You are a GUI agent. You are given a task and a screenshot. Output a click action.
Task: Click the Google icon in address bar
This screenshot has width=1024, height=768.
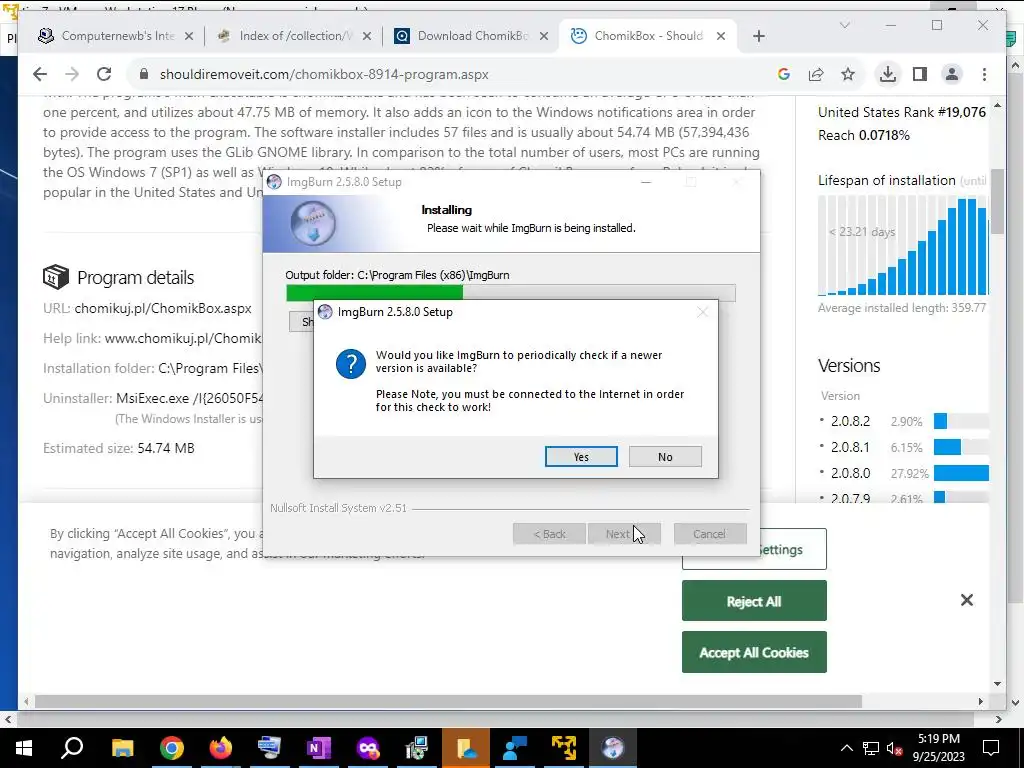click(x=784, y=74)
